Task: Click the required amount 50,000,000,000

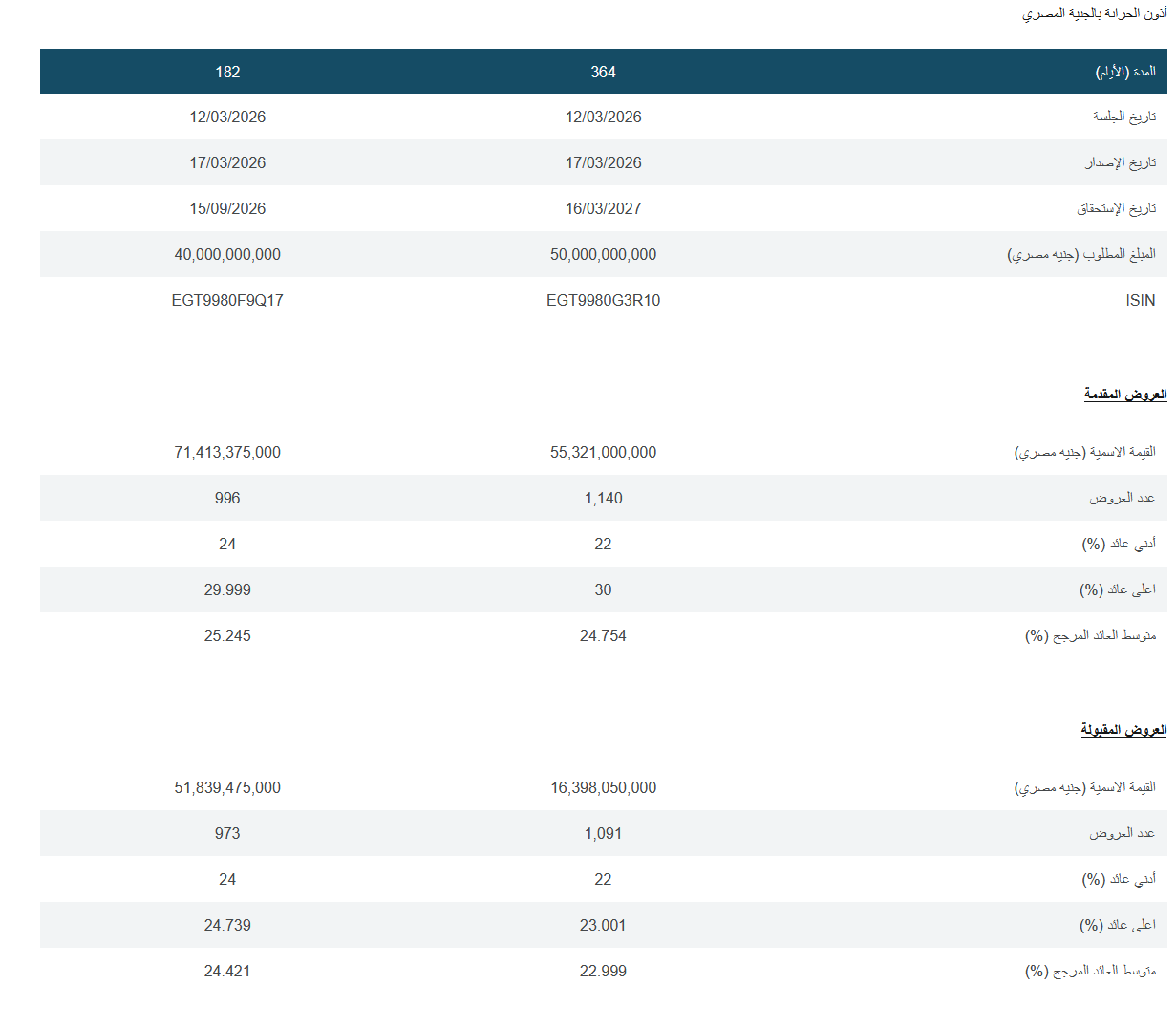Action: pos(603,254)
